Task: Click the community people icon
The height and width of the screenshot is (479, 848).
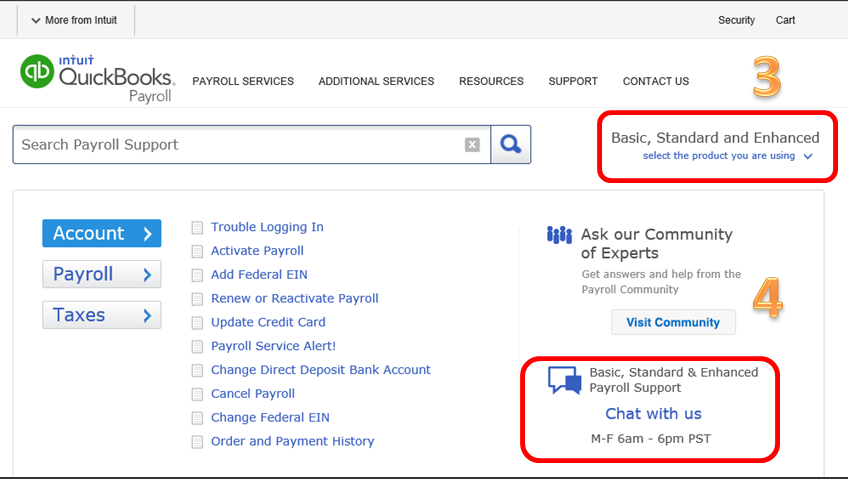Action: click(x=559, y=235)
